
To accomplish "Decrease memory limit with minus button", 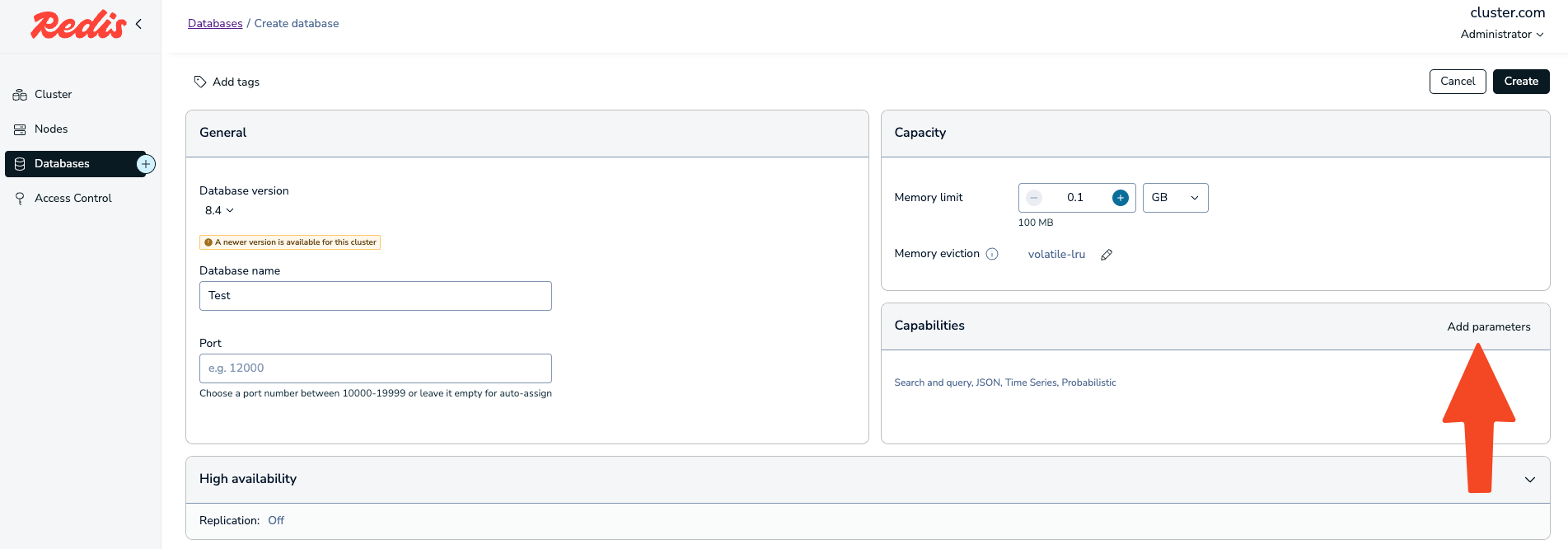I will (x=1033, y=198).
